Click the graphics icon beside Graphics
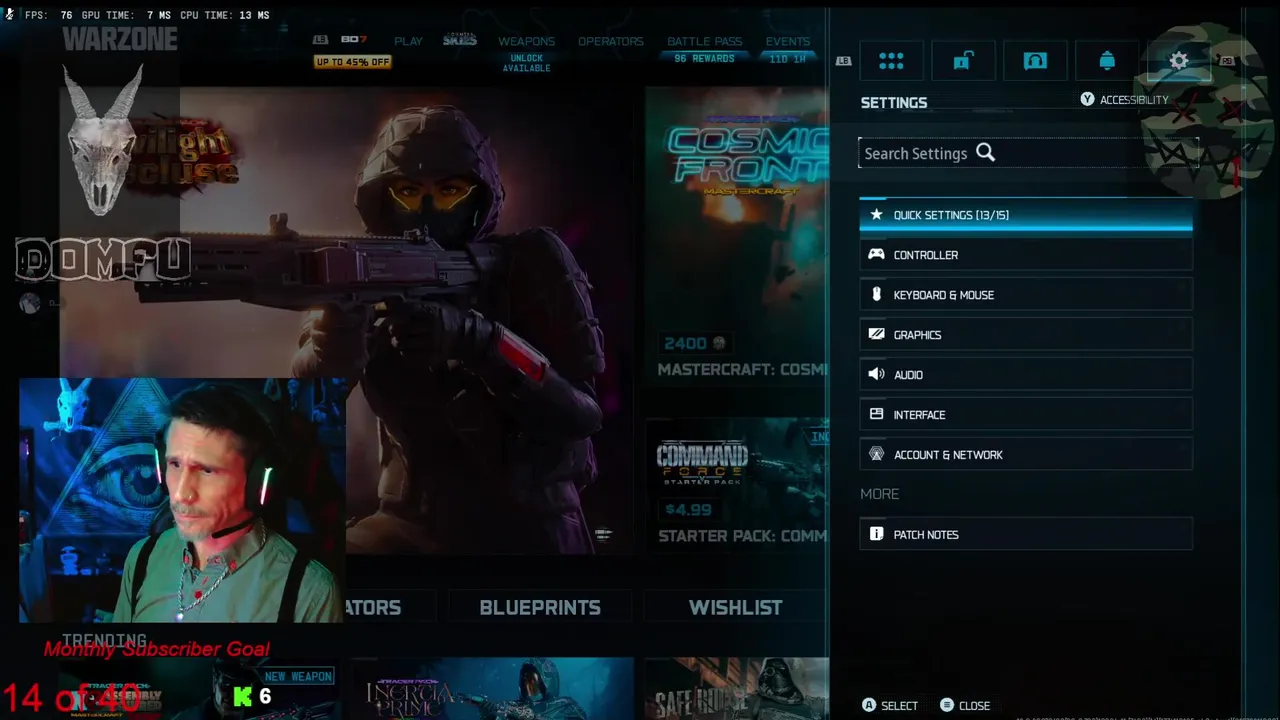 (876, 334)
